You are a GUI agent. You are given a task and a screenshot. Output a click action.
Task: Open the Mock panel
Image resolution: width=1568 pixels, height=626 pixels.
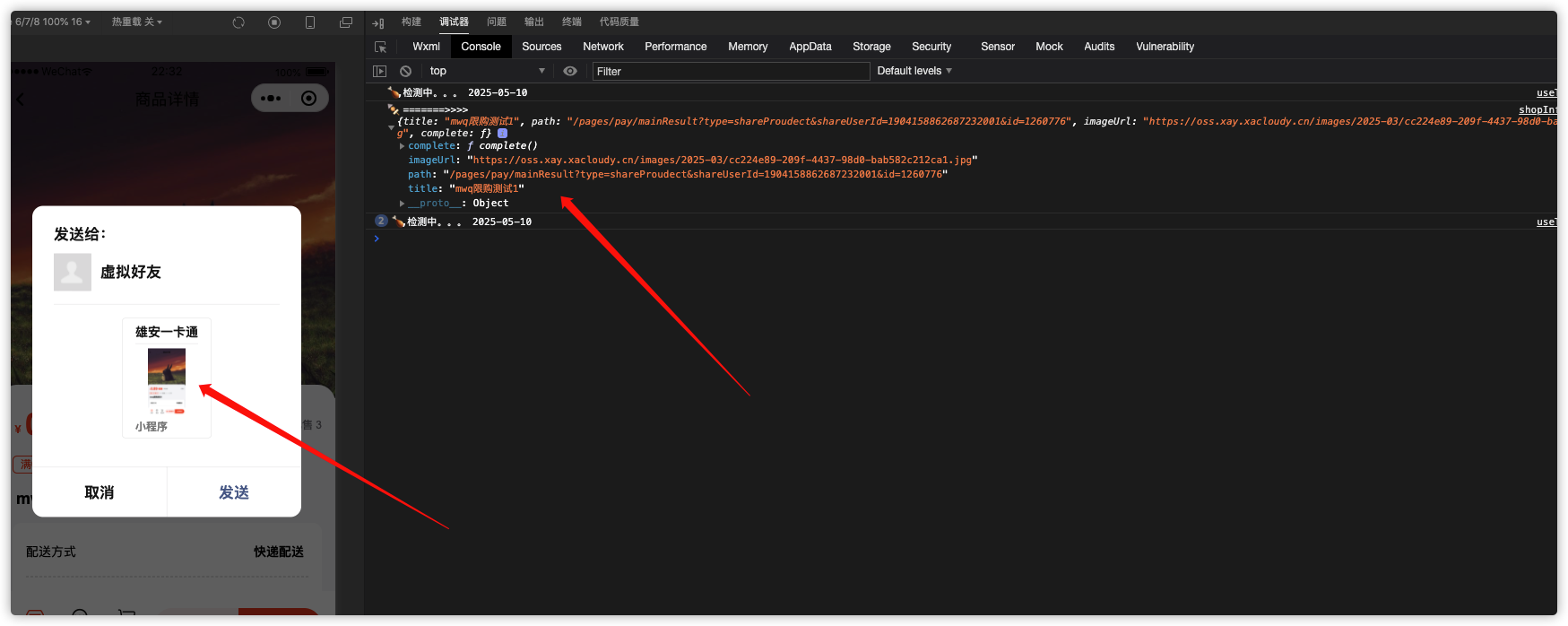(1049, 47)
